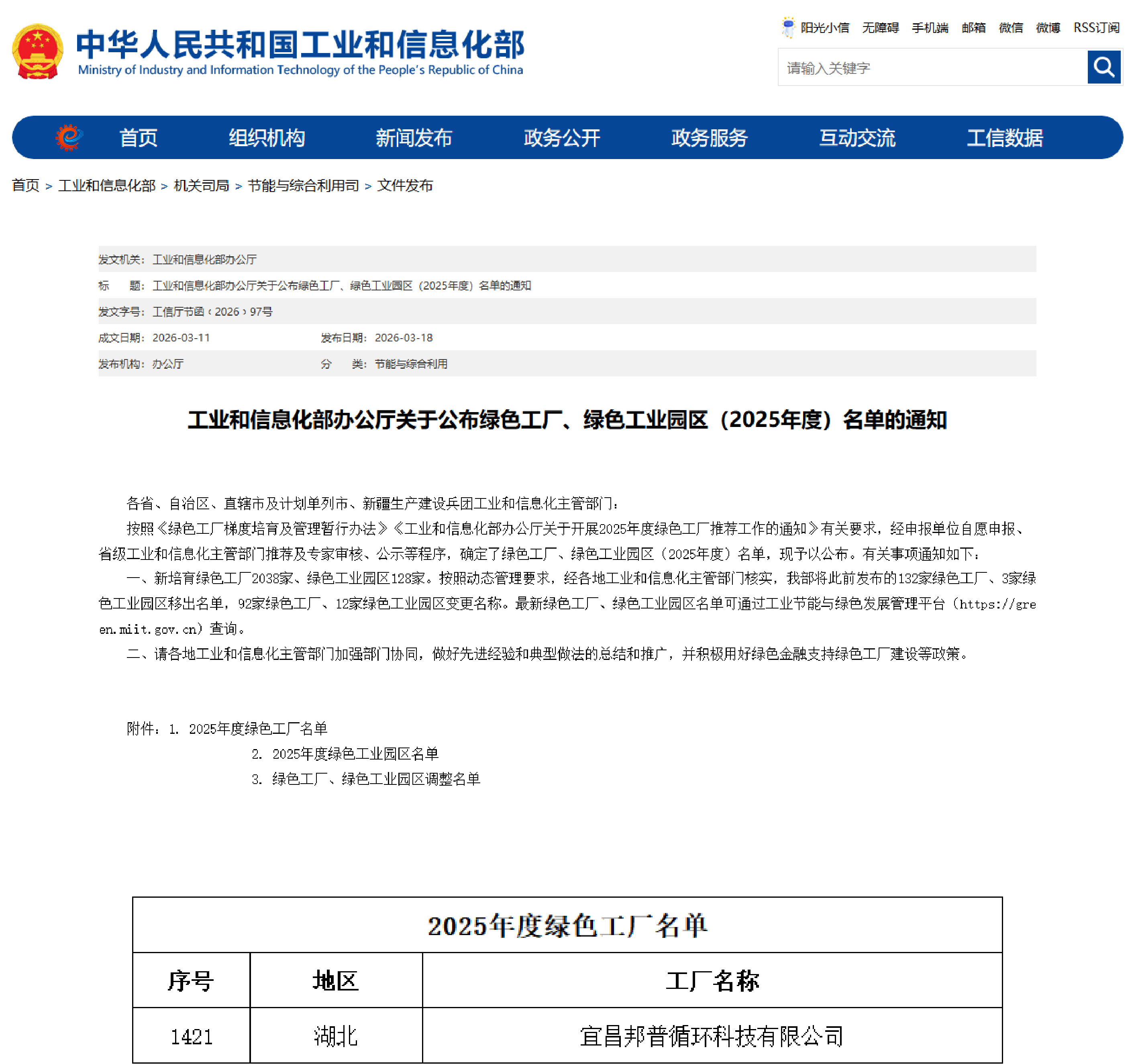Click the table title 2025年度绿色工厂名单
The width and height of the screenshot is (1136, 1064).
coord(567,926)
